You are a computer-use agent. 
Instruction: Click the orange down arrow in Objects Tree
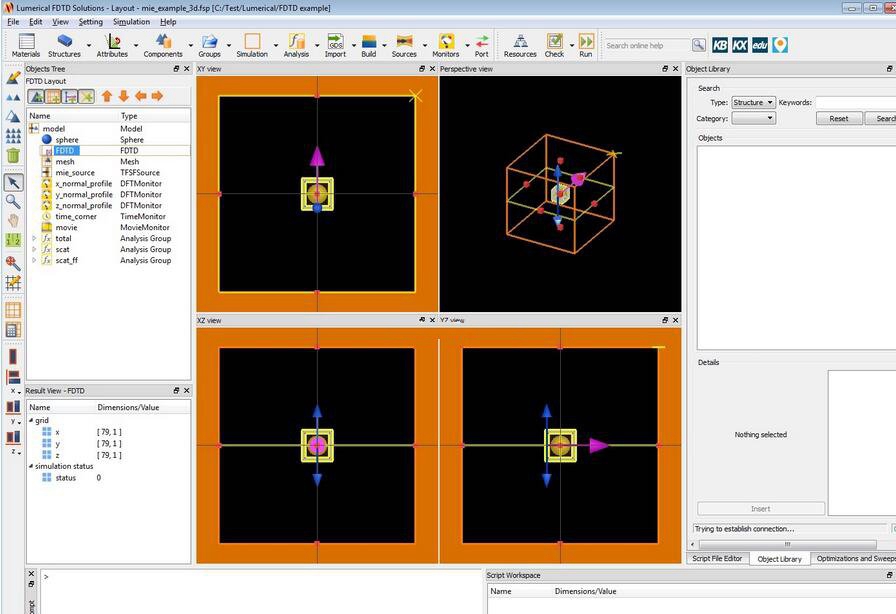123,96
